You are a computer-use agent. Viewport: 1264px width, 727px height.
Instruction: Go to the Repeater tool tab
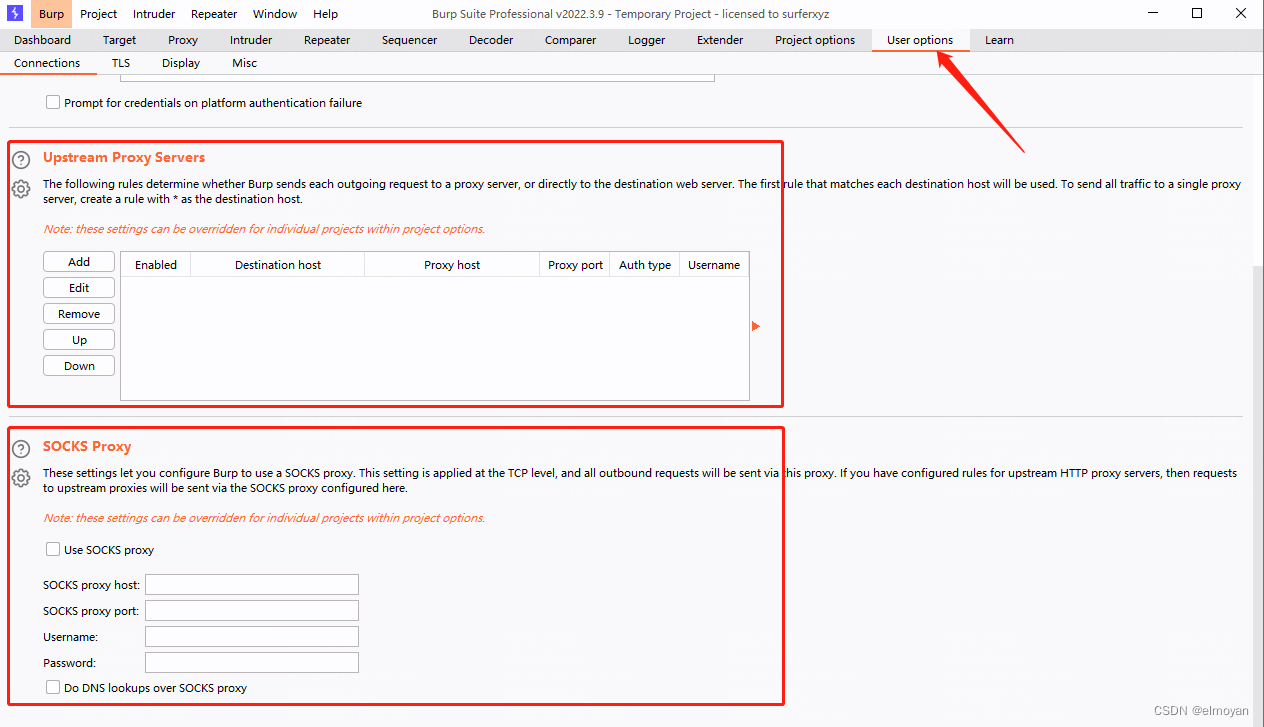(x=327, y=40)
